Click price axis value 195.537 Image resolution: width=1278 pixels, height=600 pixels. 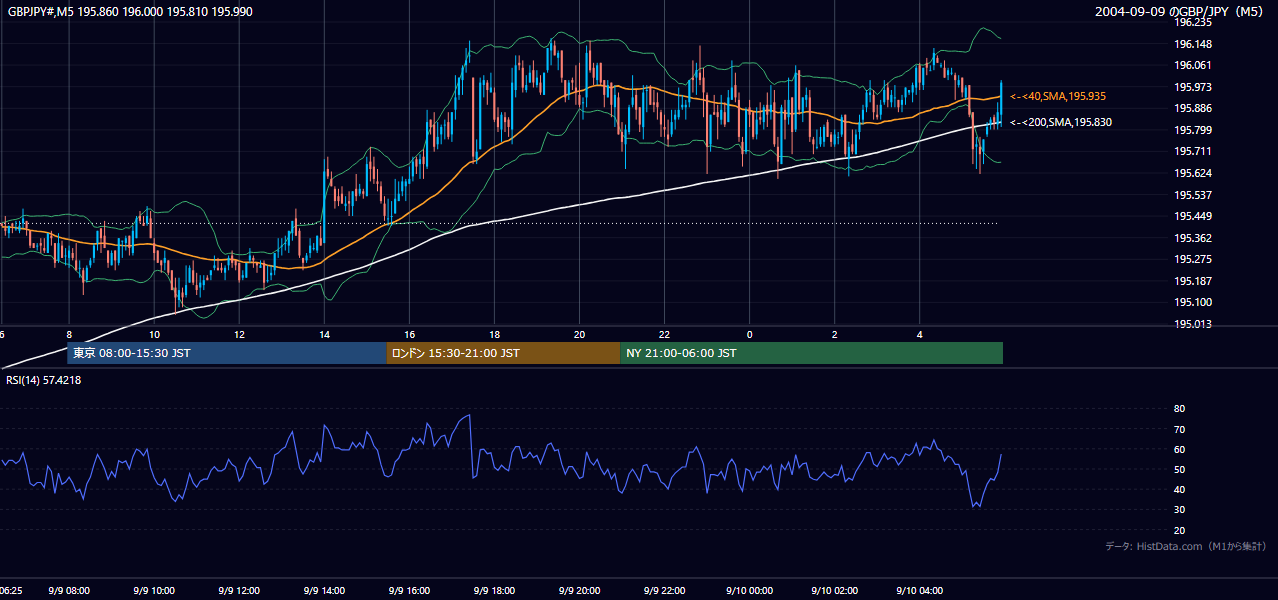[x=1194, y=195]
